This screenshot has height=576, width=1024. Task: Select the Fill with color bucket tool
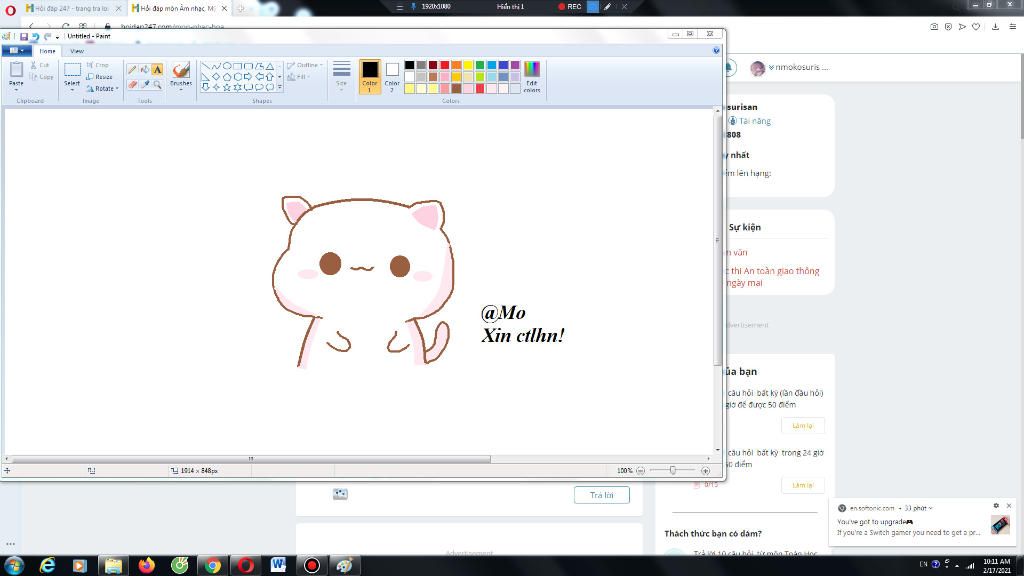(144, 69)
